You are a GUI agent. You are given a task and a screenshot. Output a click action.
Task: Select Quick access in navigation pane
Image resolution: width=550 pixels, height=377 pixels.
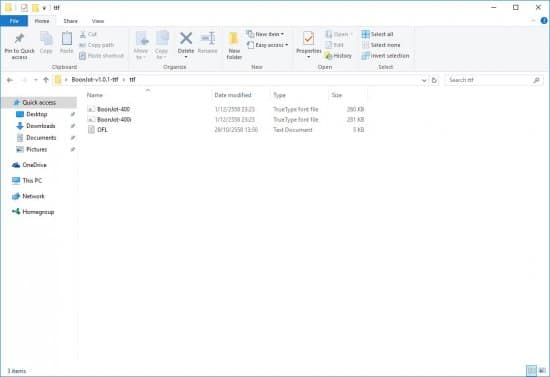click(39, 102)
